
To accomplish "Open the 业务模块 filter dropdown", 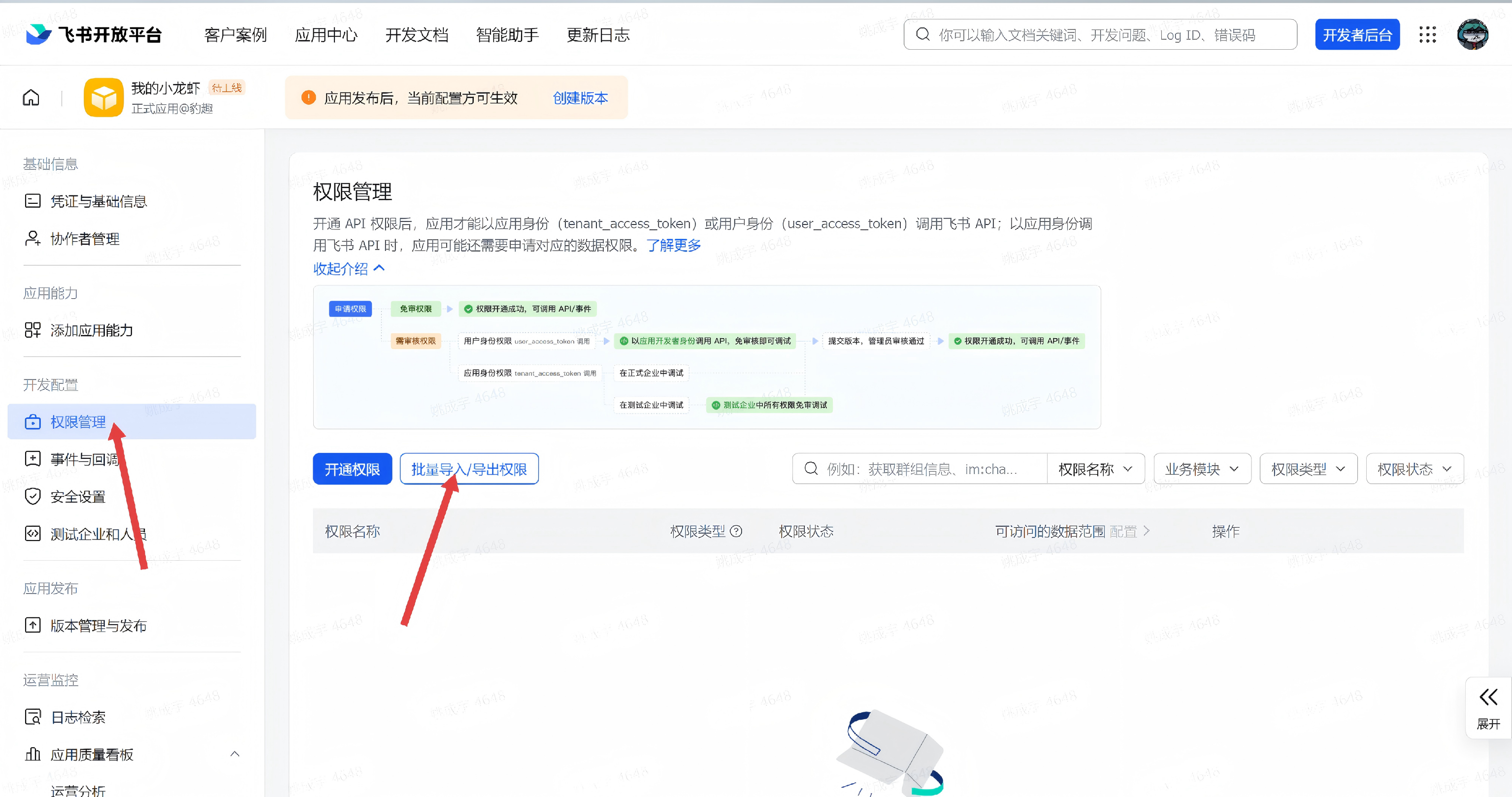I will pos(1202,469).
